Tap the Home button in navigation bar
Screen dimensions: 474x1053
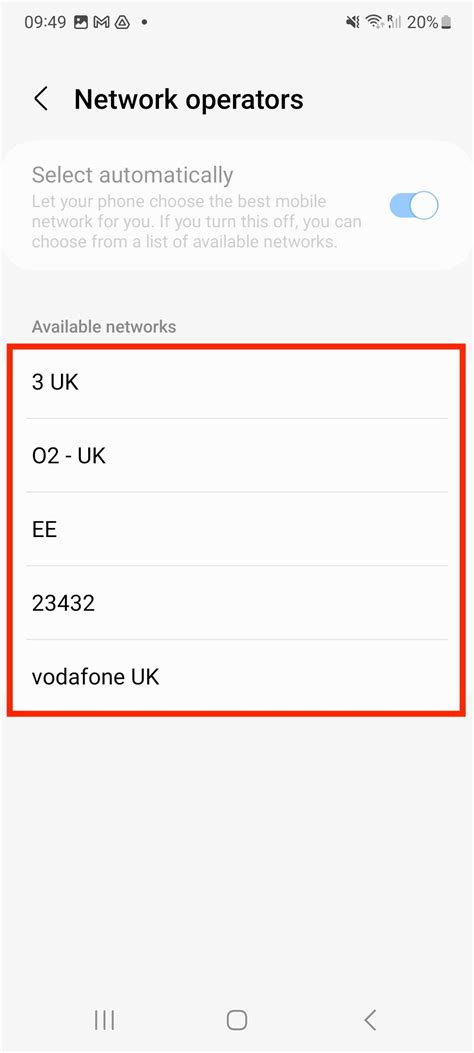tap(237, 1019)
